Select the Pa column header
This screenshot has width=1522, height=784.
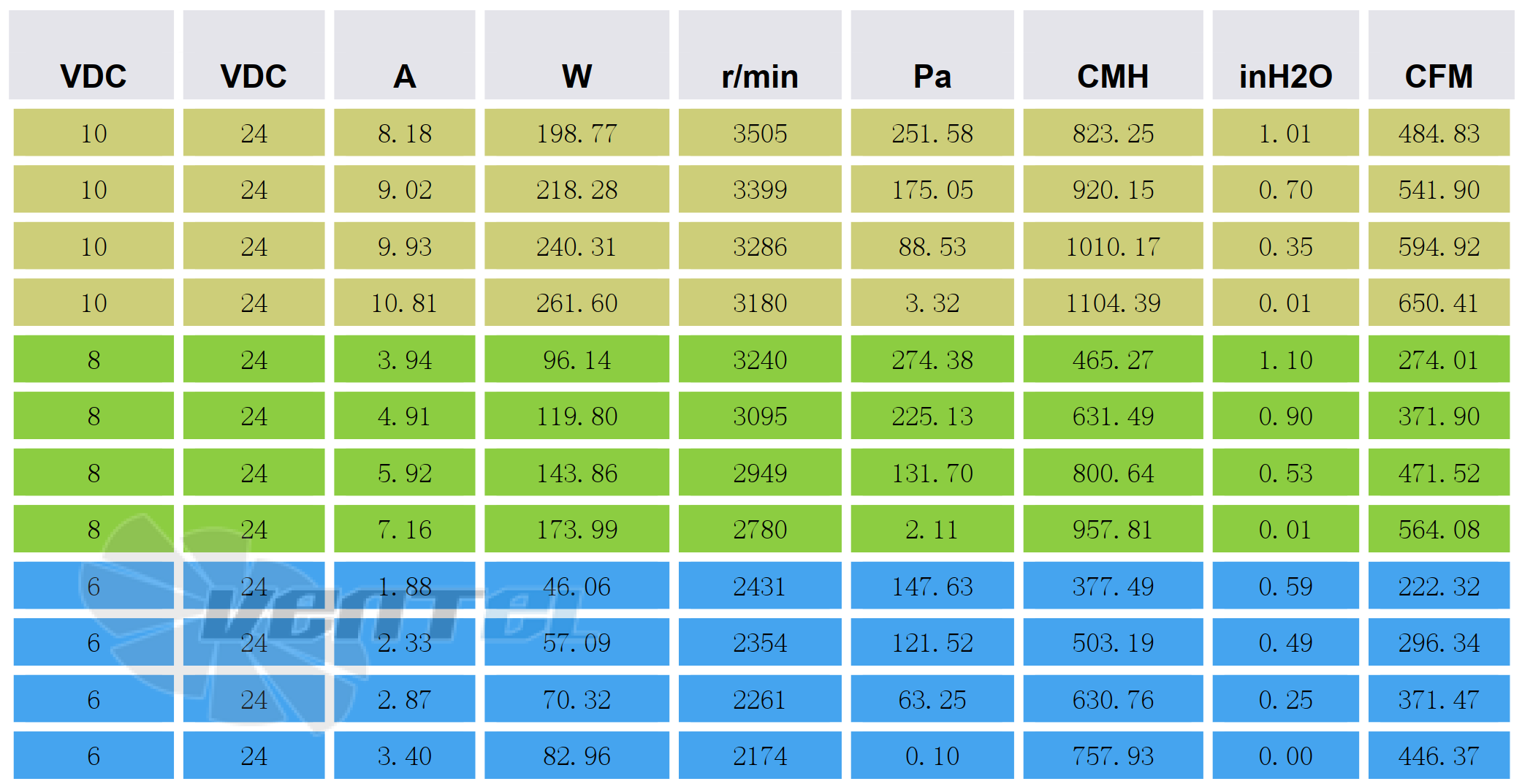tap(932, 76)
